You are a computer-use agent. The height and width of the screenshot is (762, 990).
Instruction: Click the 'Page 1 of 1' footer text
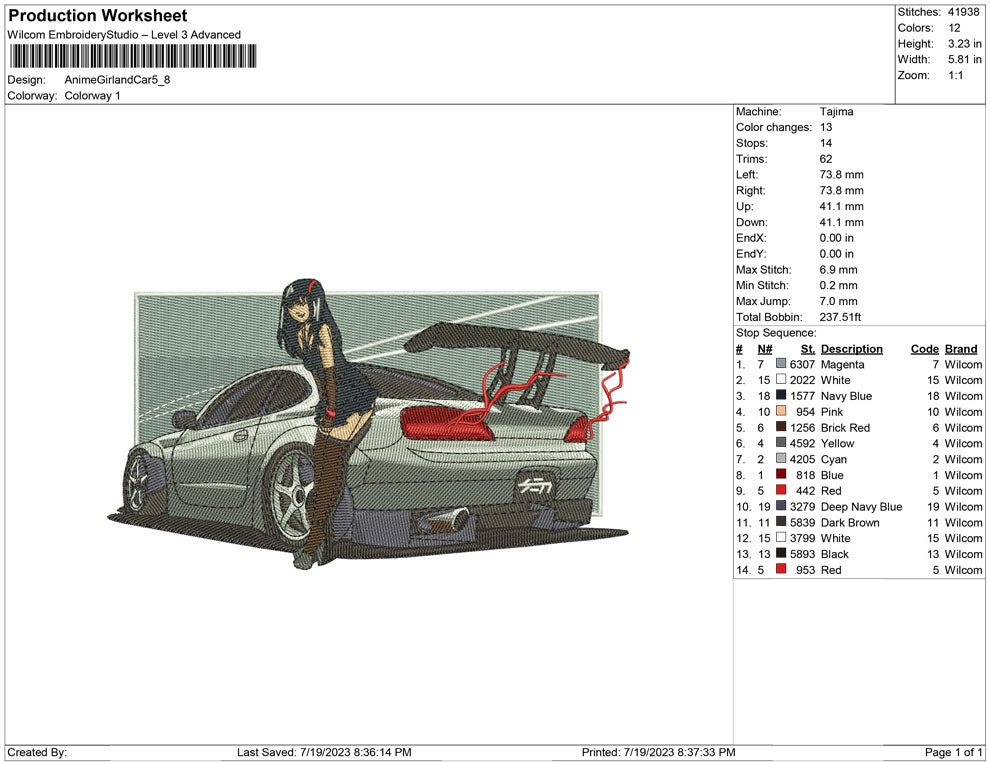pyautogui.click(x=953, y=752)
